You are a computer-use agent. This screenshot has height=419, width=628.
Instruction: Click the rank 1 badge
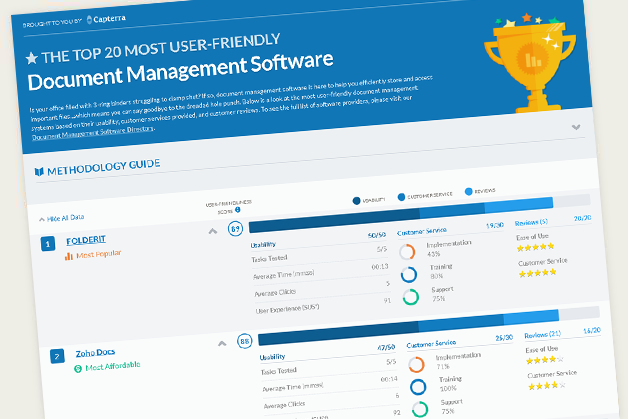[48, 244]
